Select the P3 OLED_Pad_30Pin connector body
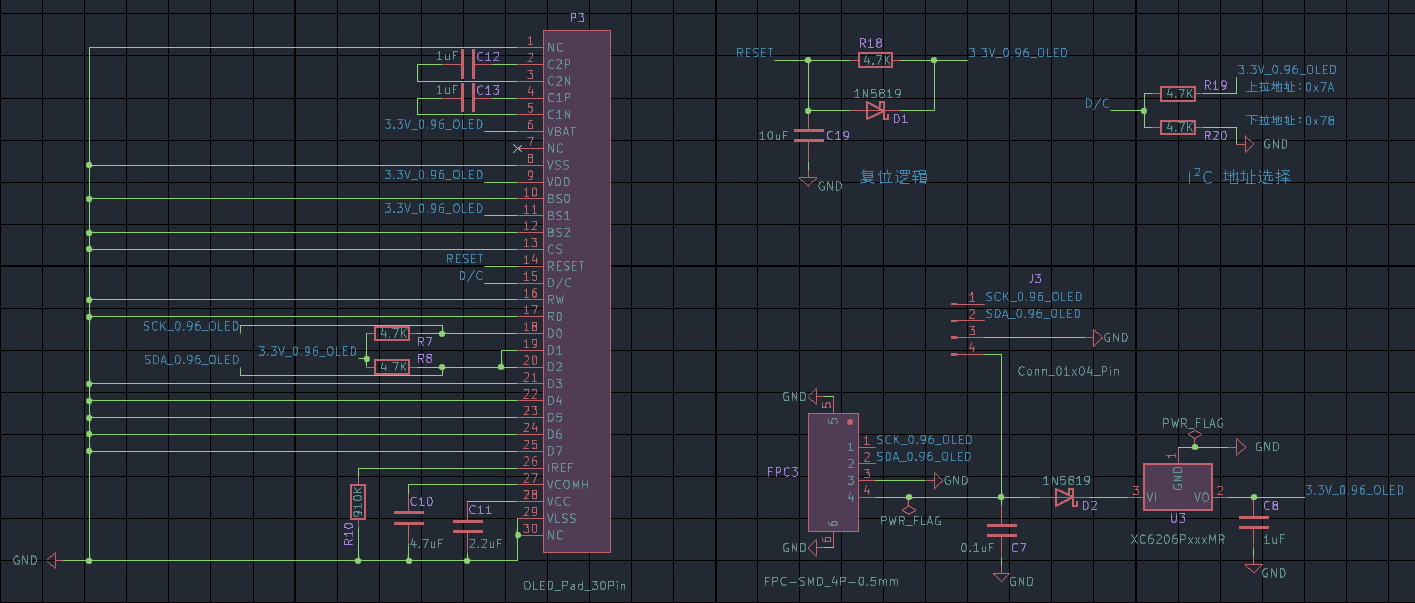Viewport: 1415px width, 603px height. [x=577, y=290]
